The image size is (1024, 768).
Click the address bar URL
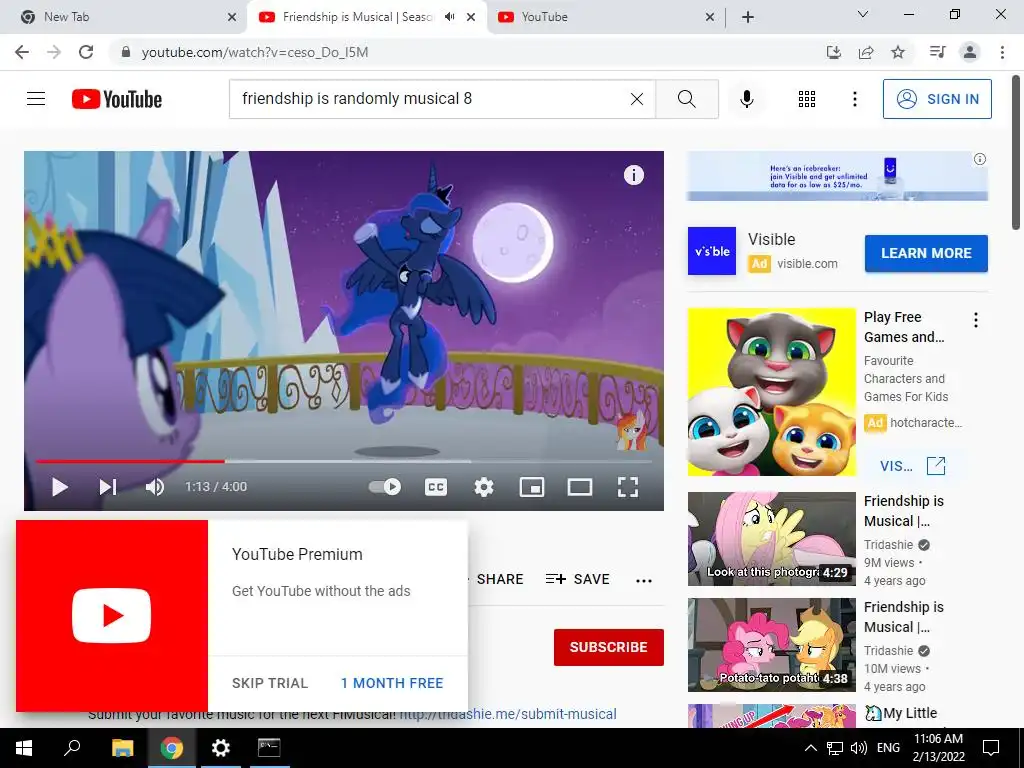(255, 52)
